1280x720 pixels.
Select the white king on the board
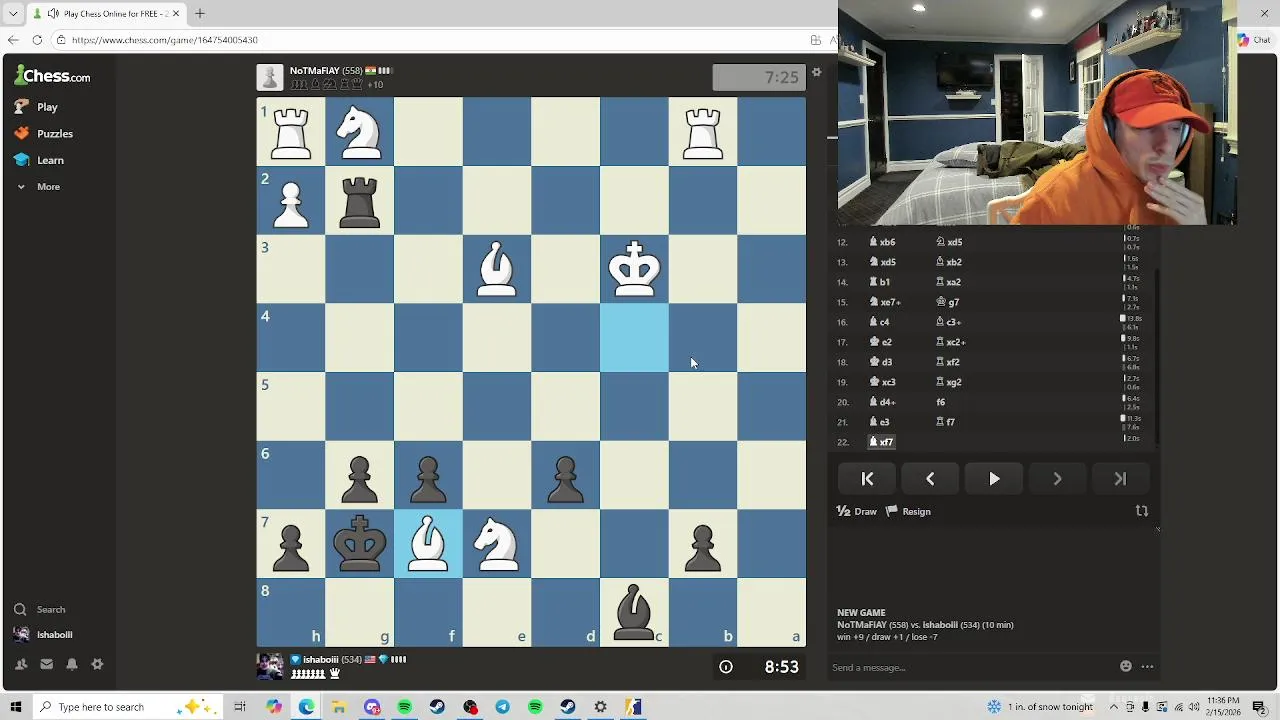coord(634,269)
